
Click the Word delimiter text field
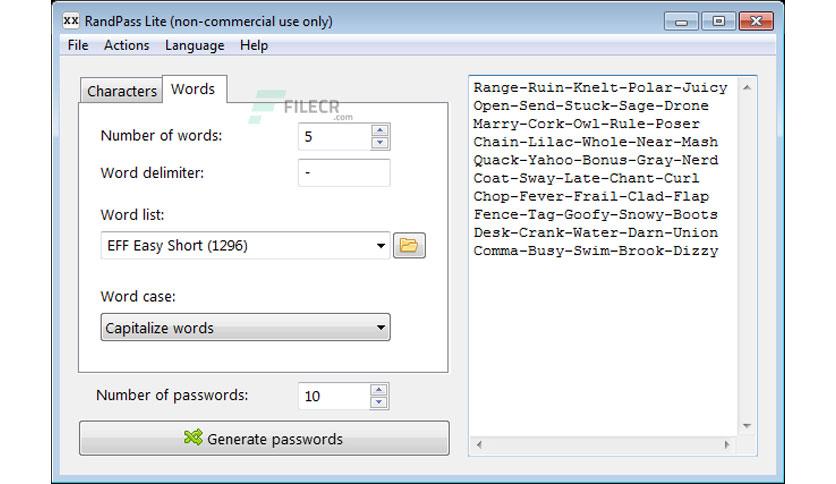click(344, 173)
